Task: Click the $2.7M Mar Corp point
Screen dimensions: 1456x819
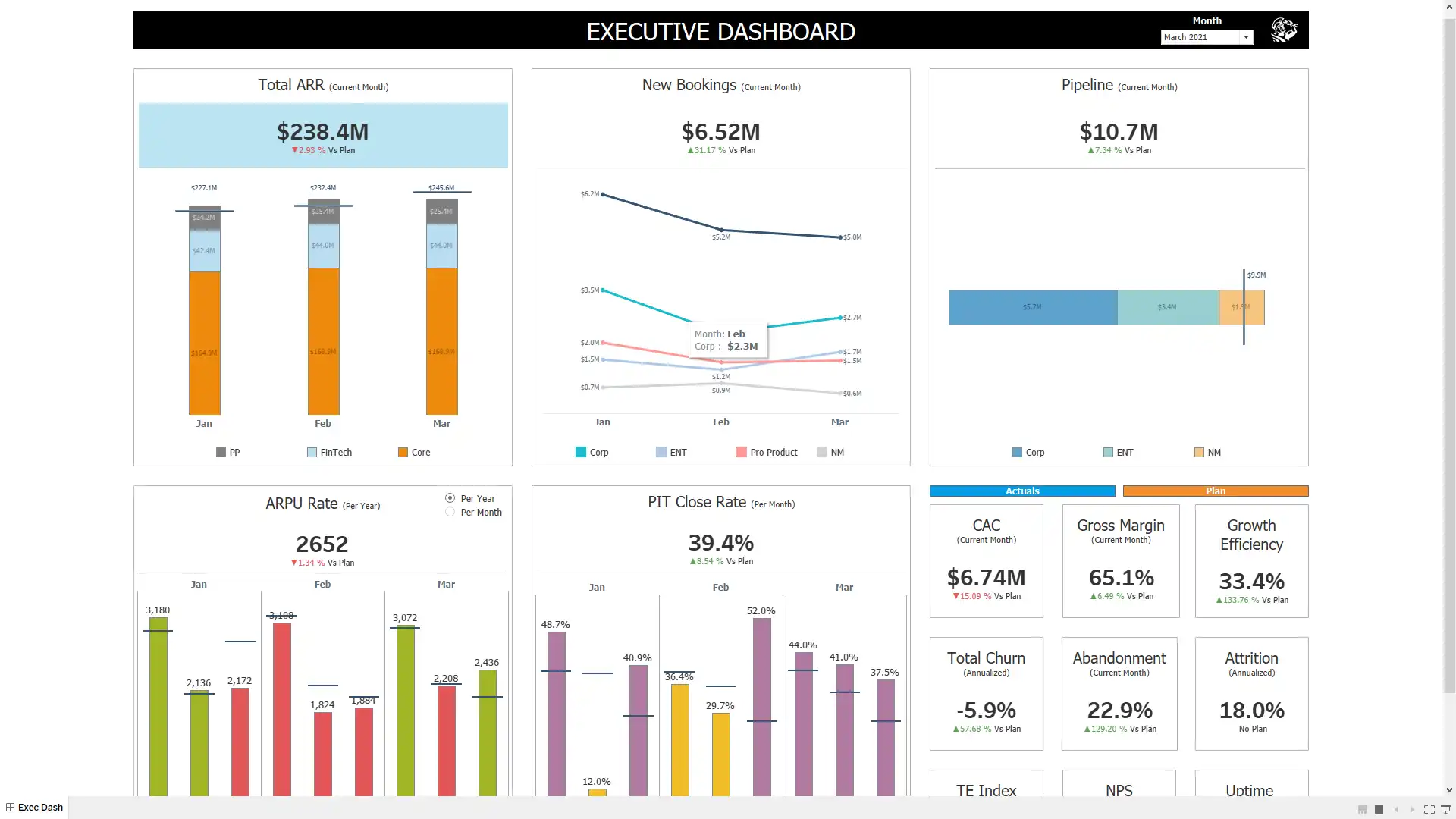Action: point(840,318)
